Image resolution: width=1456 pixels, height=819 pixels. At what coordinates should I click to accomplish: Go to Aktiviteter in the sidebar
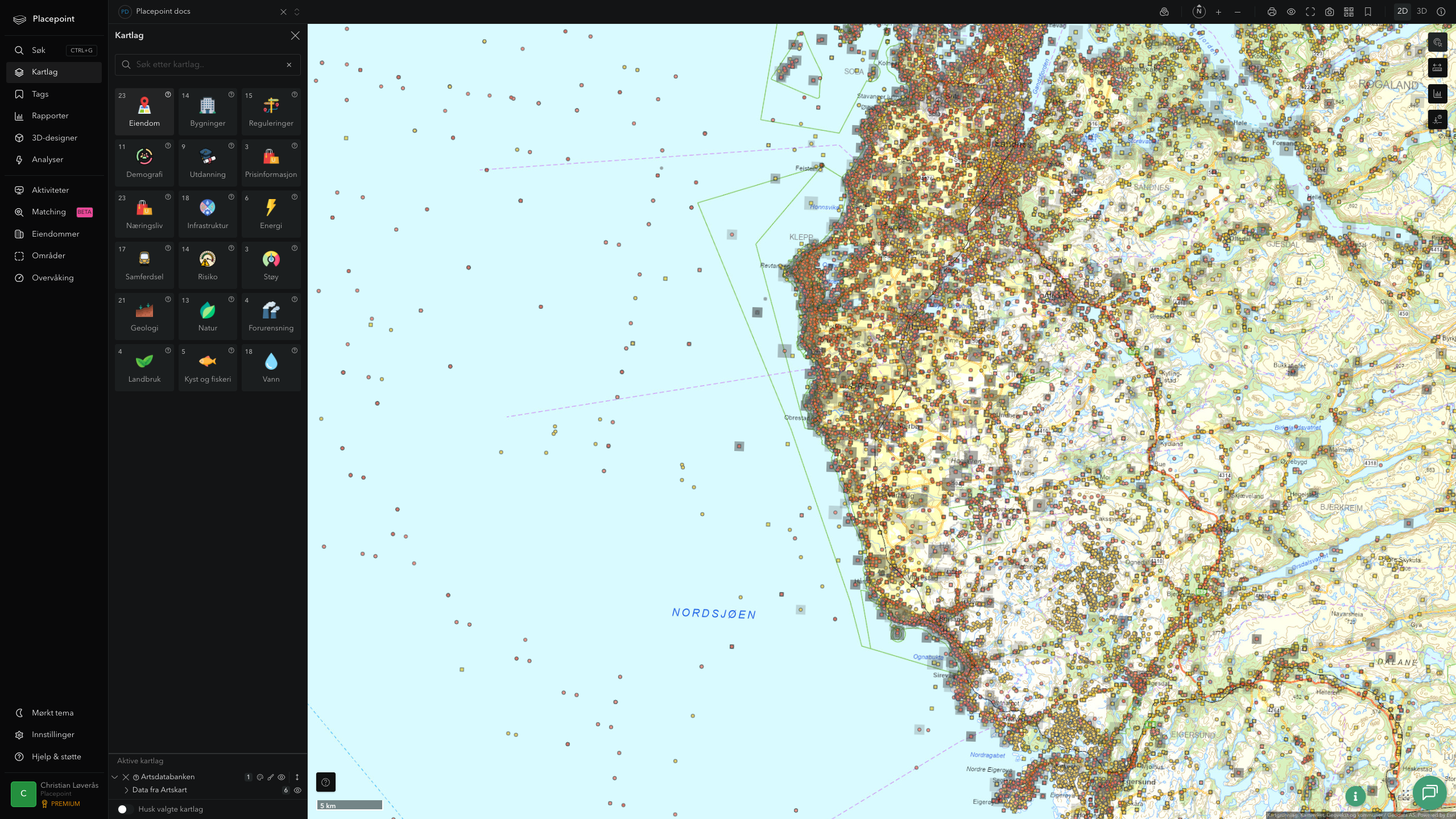click(54, 190)
